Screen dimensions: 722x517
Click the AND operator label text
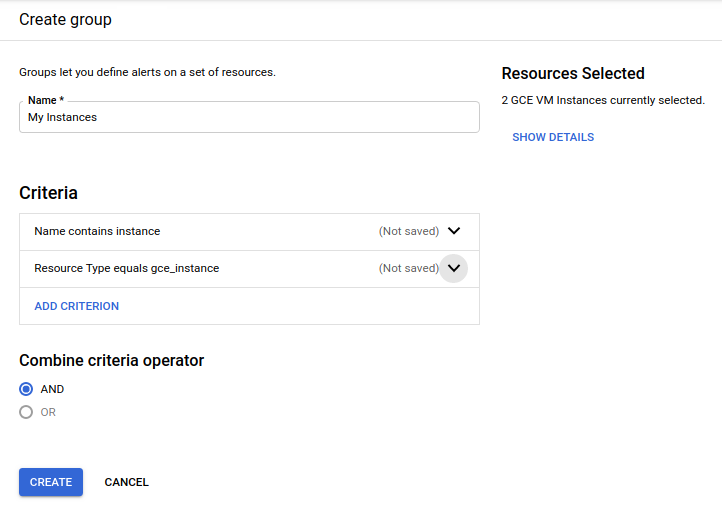click(x=52, y=389)
